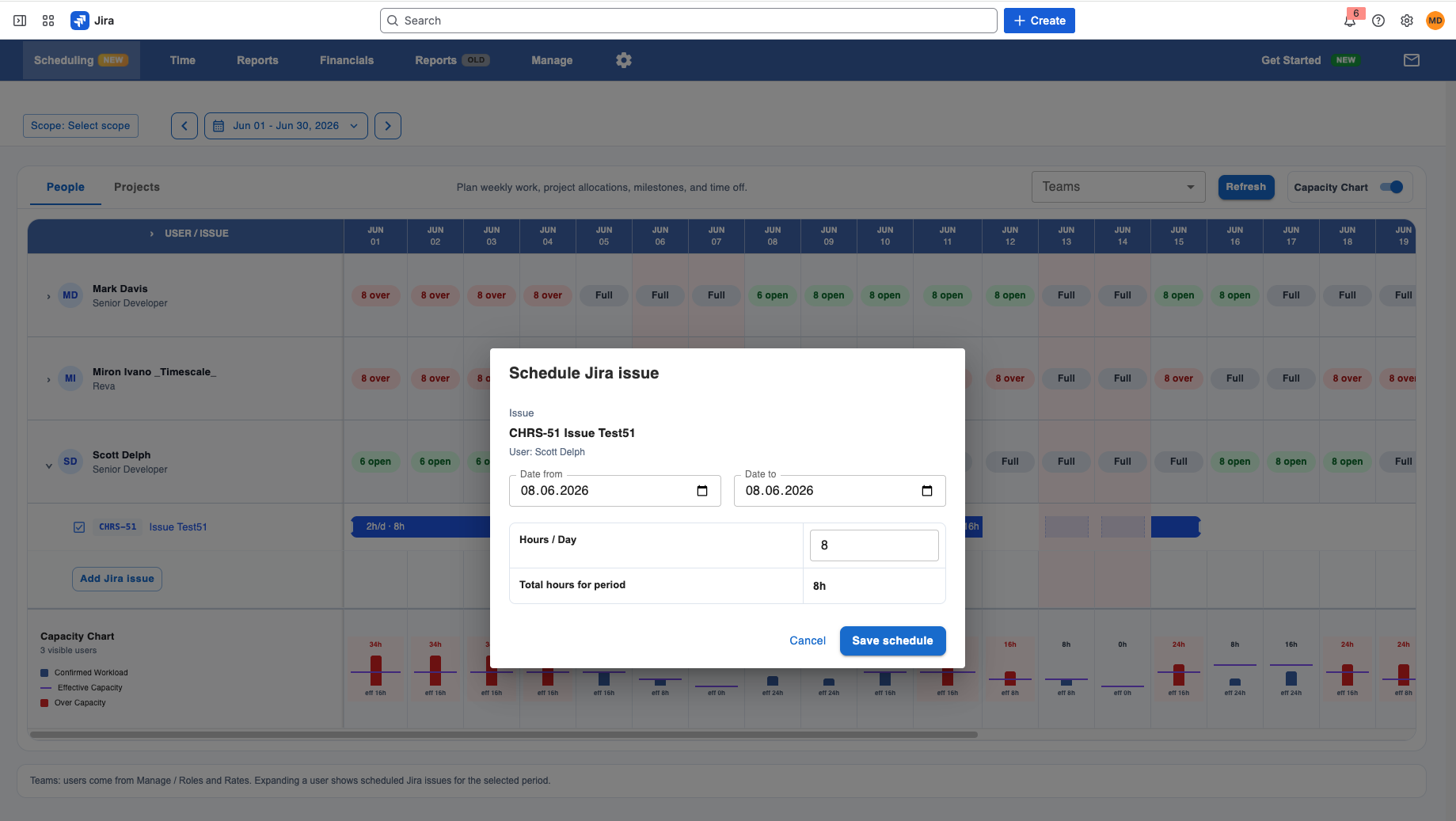Click the Hours / Day input field
This screenshot has height=821, width=1456.
click(874, 545)
